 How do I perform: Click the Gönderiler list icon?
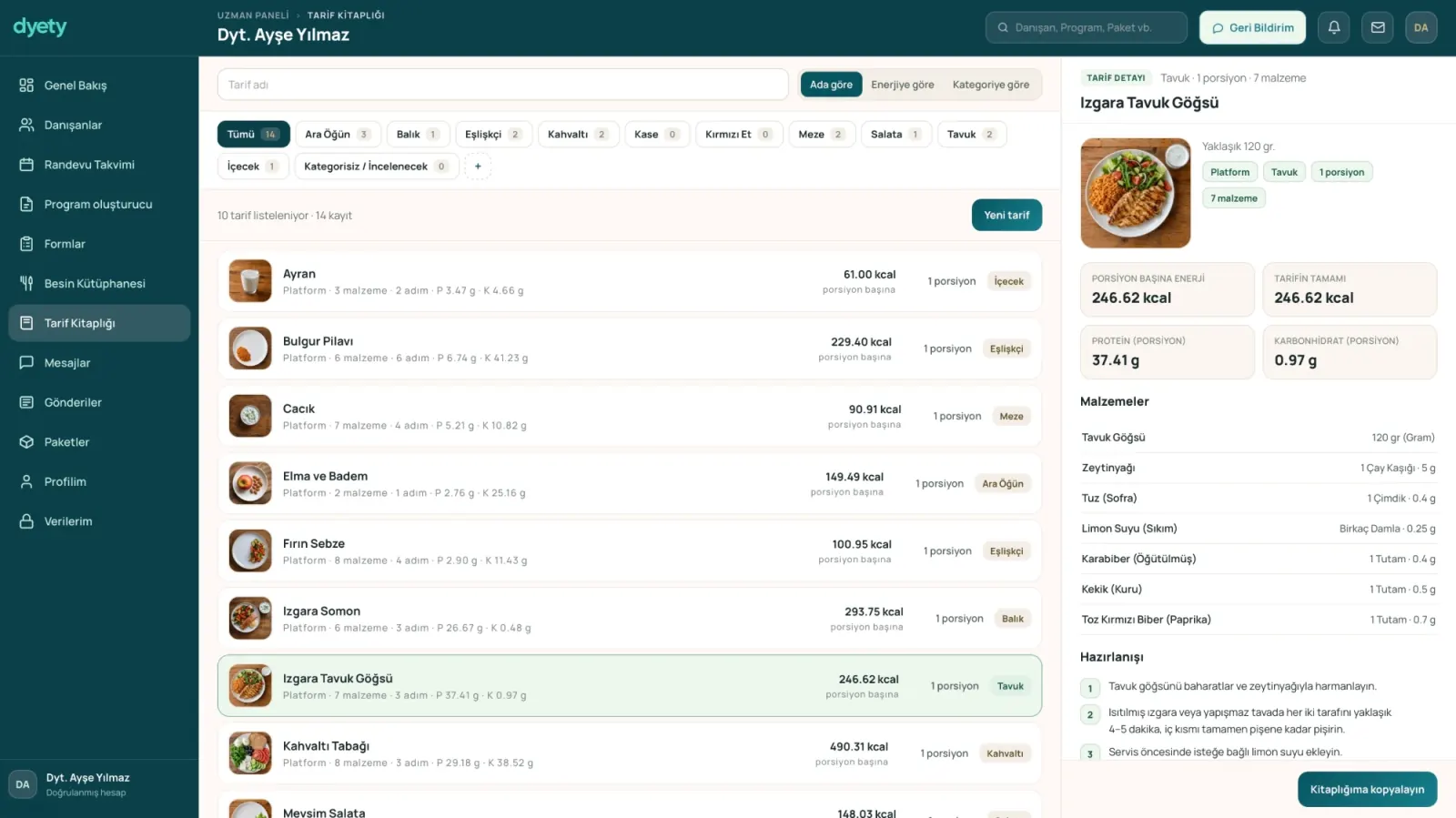pyautogui.click(x=26, y=402)
